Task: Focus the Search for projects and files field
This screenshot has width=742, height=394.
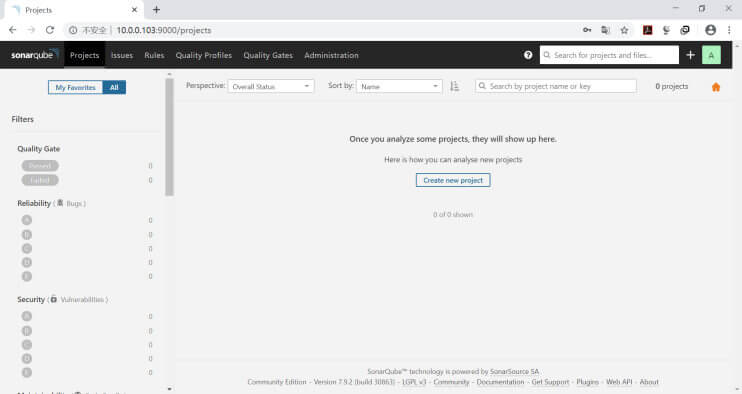Action: (x=610, y=55)
